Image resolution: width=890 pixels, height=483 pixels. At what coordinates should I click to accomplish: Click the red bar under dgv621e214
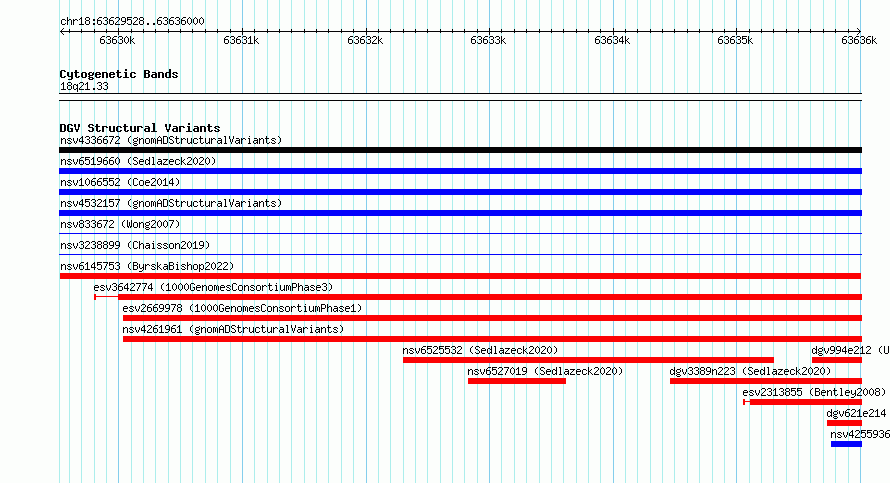[844, 423]
